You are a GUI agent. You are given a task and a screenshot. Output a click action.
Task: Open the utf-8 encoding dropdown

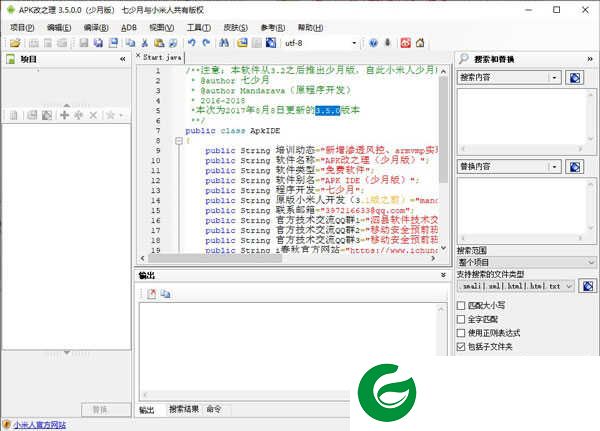tap(354, 43)
